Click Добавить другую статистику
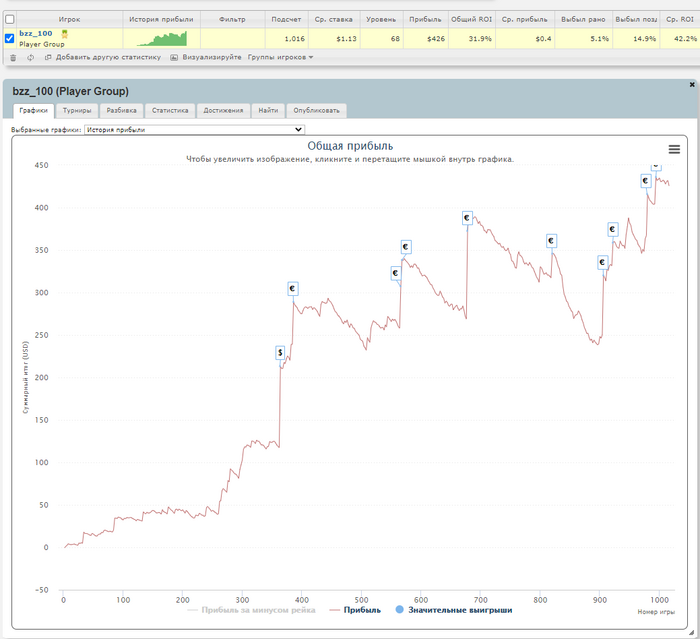700x639 pixels. [x=103, y=57]
